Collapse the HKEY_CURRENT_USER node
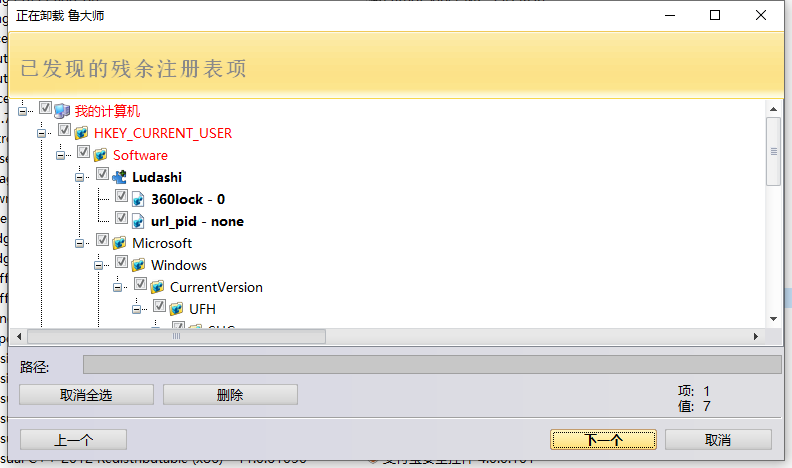 click(41, 133)
